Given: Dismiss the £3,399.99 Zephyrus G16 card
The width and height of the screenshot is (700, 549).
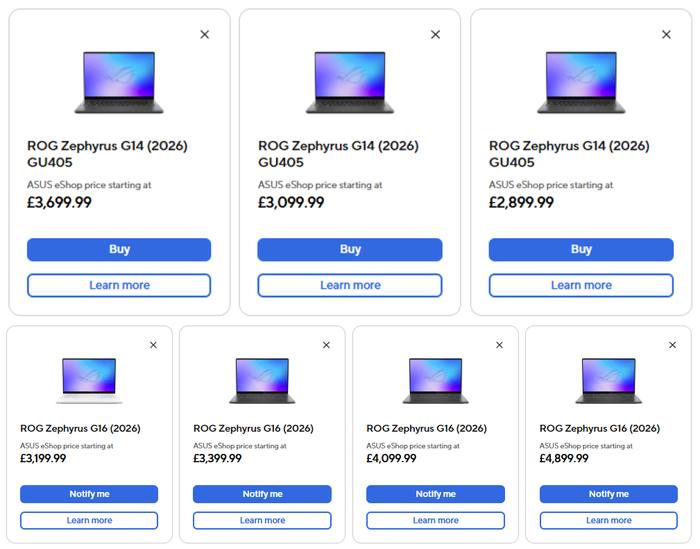Looking at the screenshot, I should (326, 345).
